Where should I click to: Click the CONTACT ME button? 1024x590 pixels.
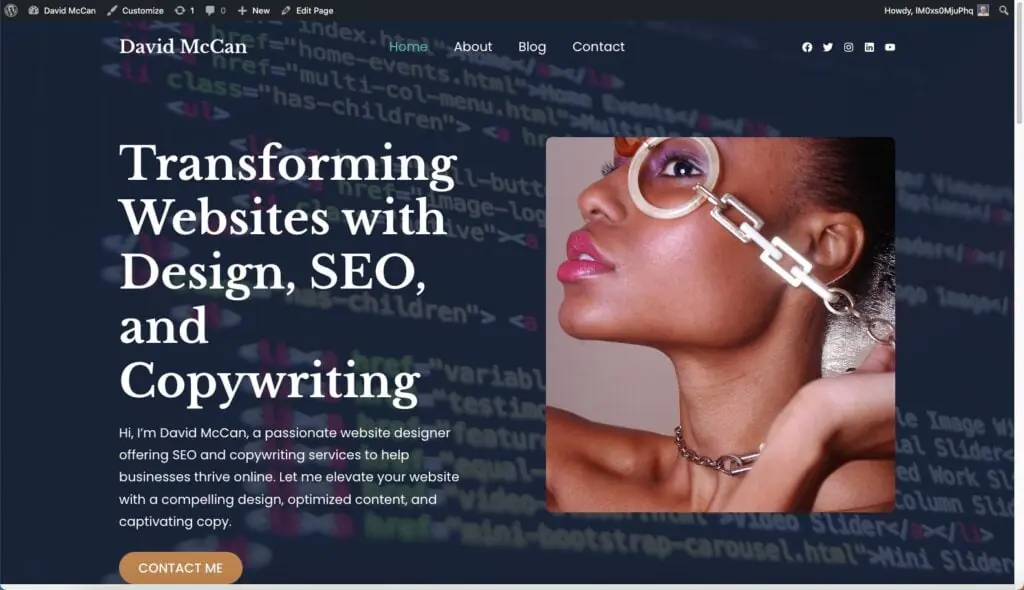[181, 568]
